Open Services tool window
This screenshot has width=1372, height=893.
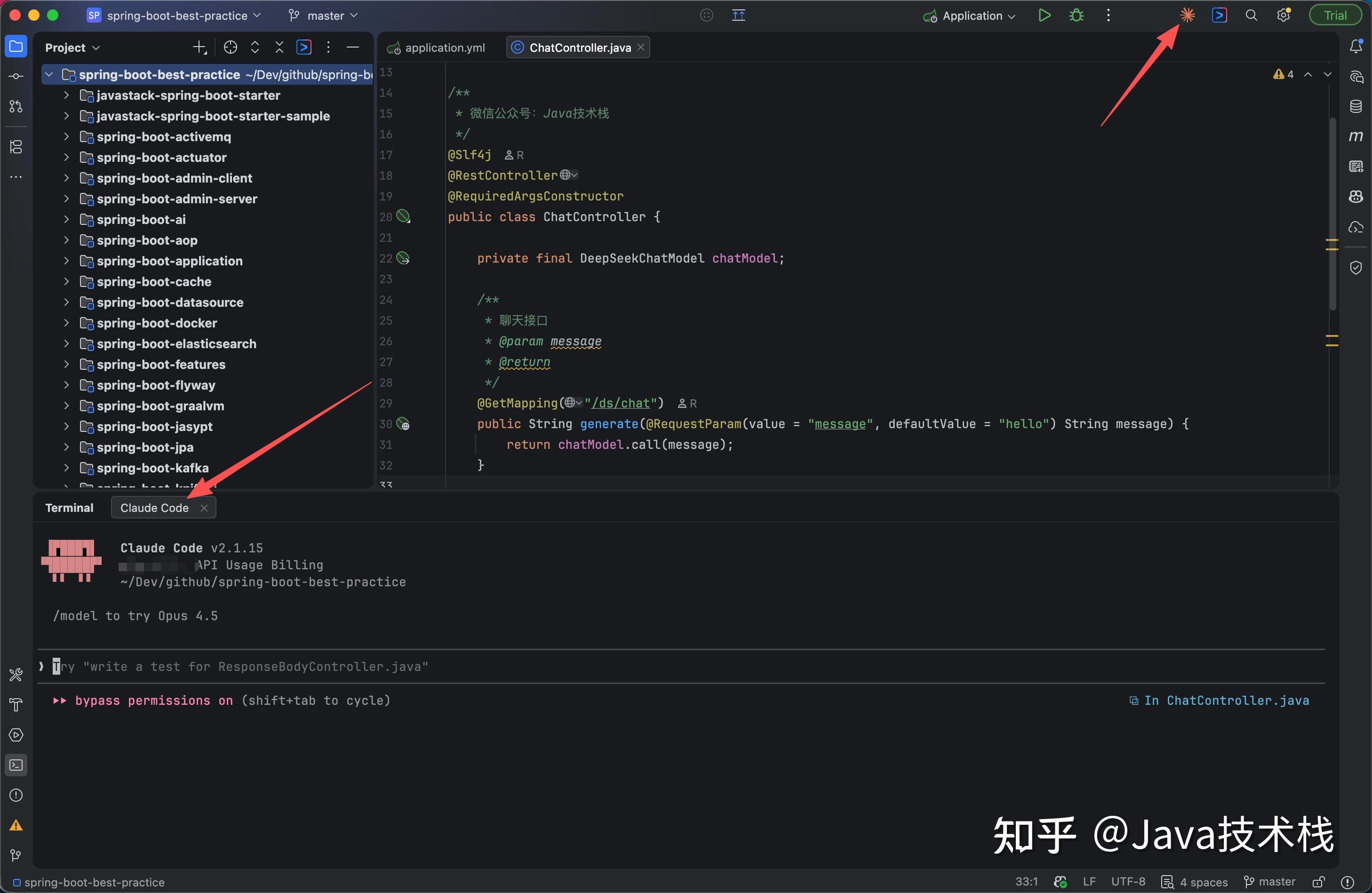16,735
